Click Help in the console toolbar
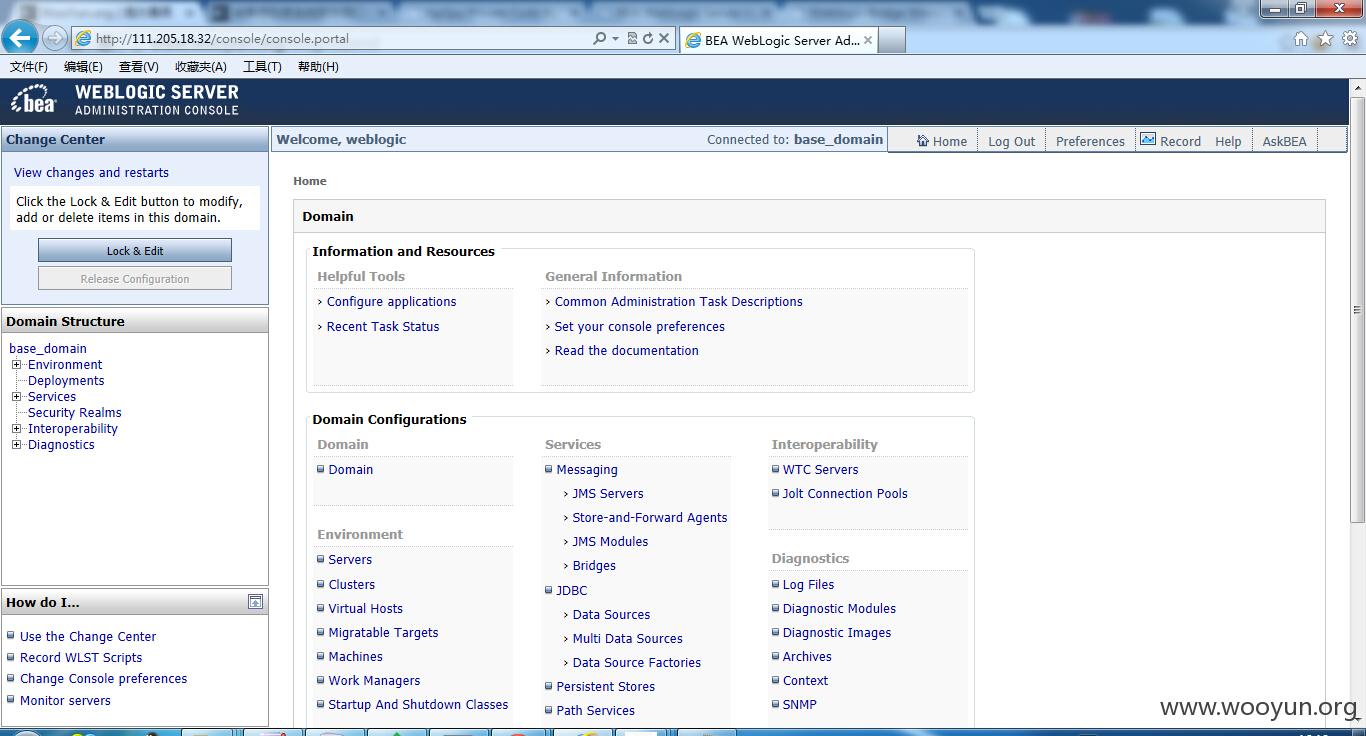The width and height of the screenshot is (1366, 736). pyautogui.click(x=1228, y=141)
